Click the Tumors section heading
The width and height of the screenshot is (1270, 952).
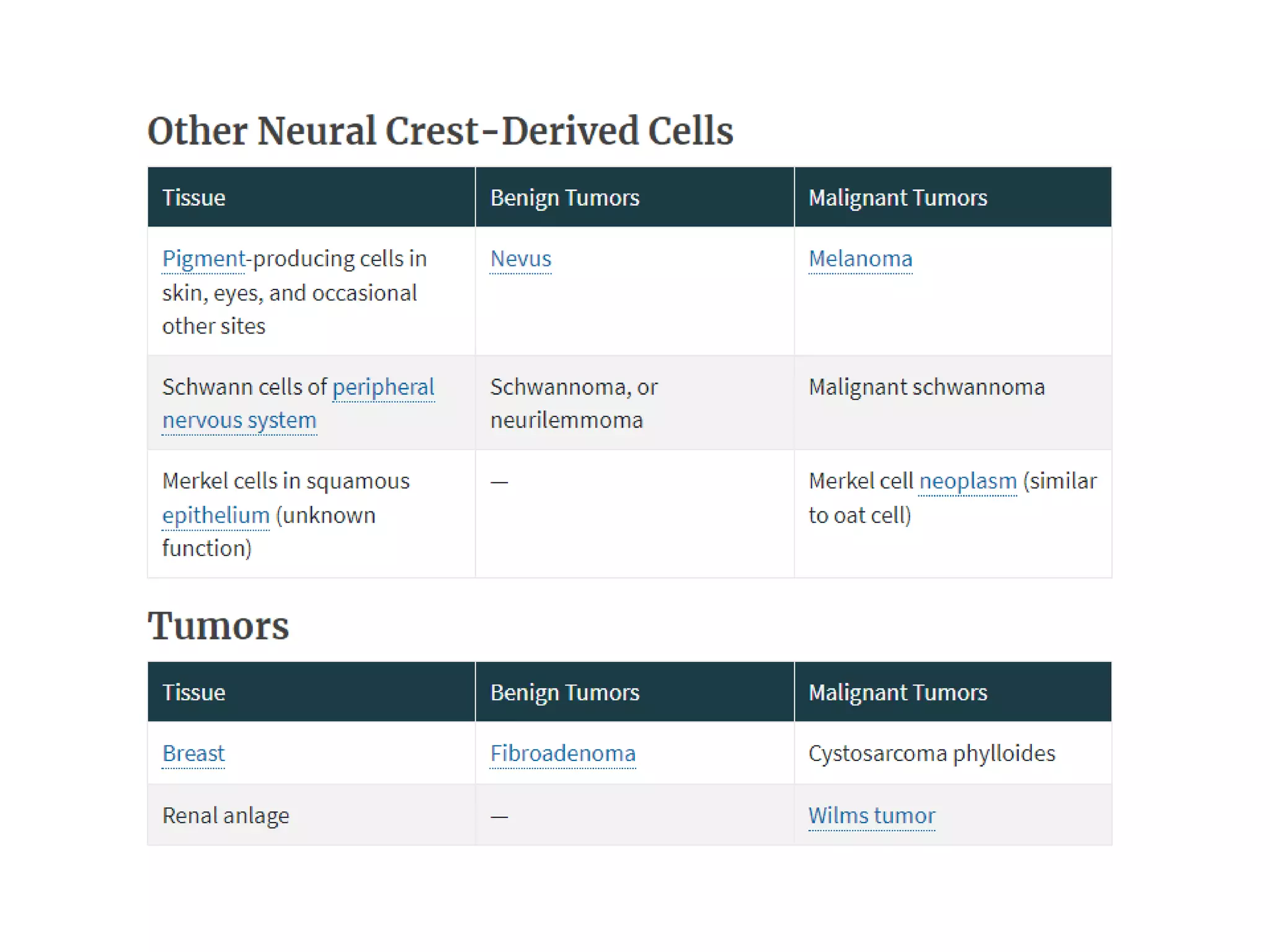pos(218,625)
